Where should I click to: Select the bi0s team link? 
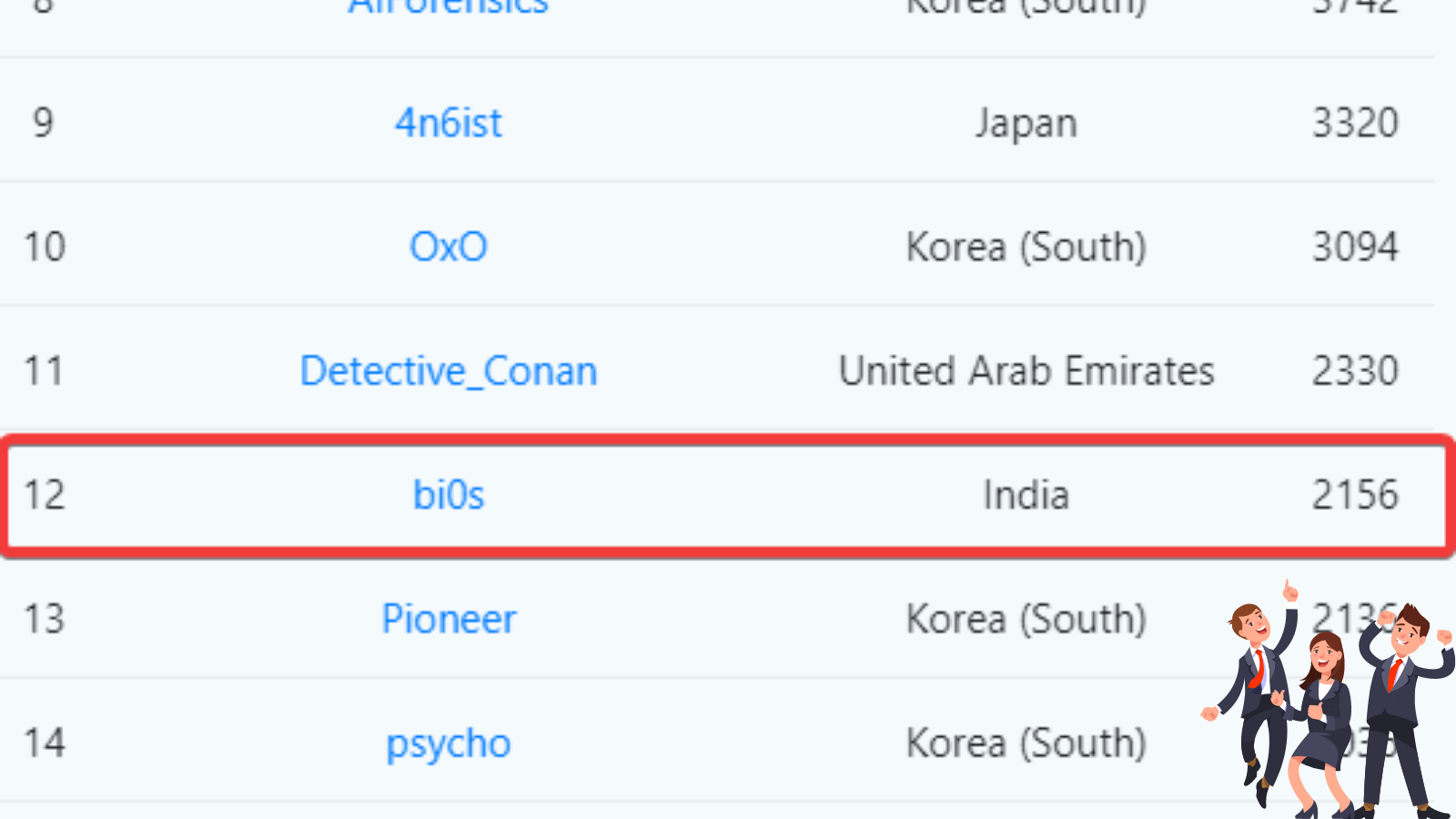point(448,495)
